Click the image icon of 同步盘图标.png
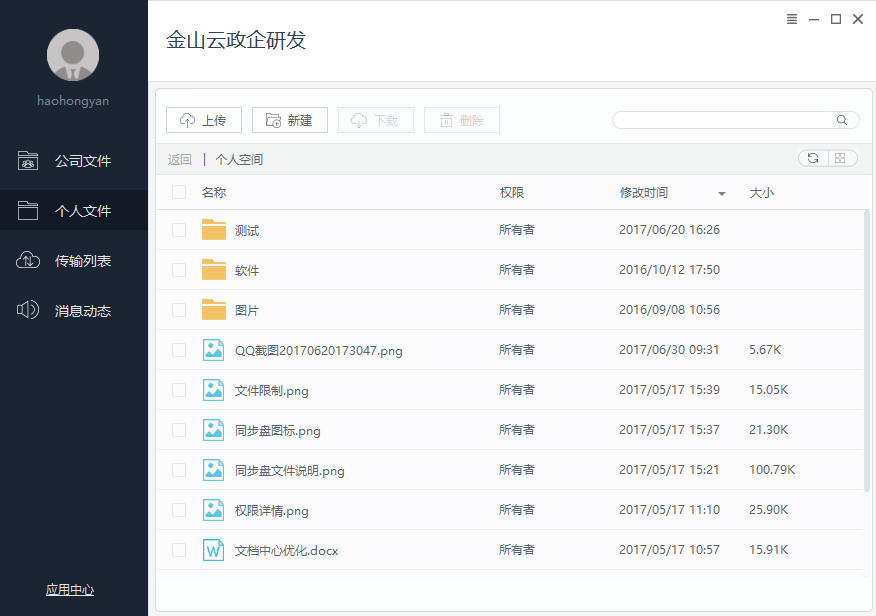 [x=213, y=430]
